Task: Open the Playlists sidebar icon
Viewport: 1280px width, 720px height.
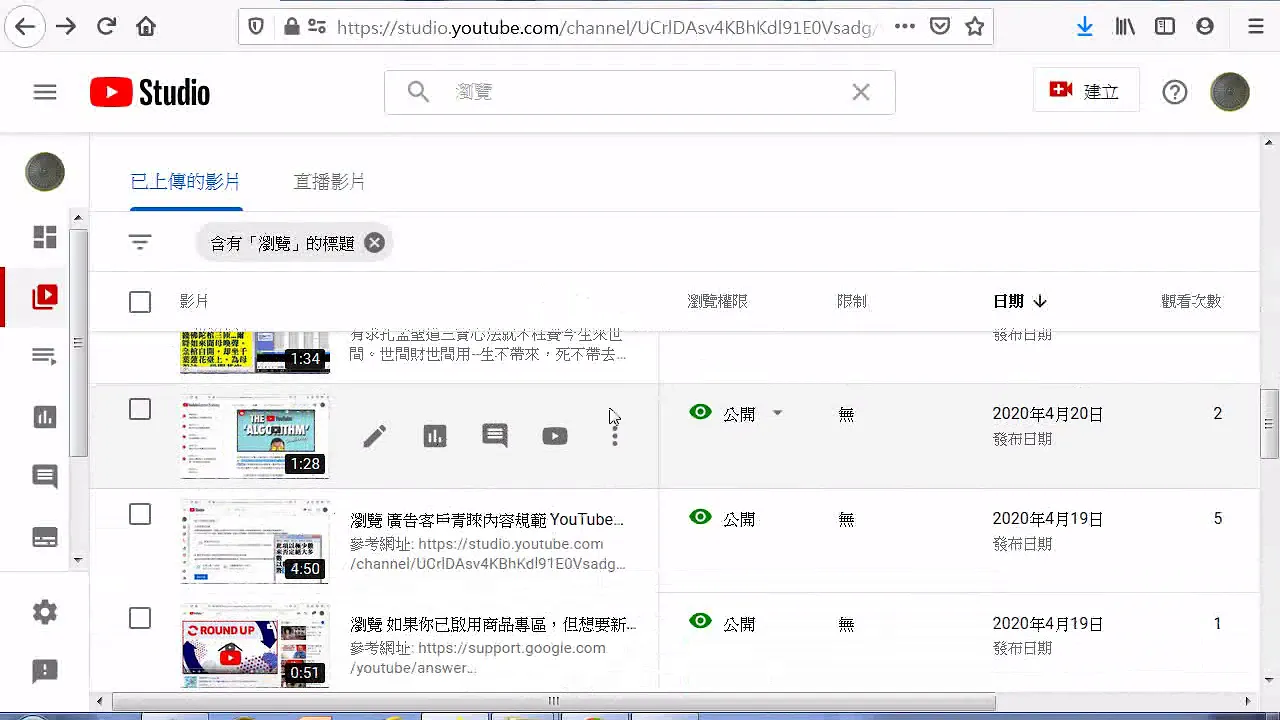Action: tap(45, 357)
